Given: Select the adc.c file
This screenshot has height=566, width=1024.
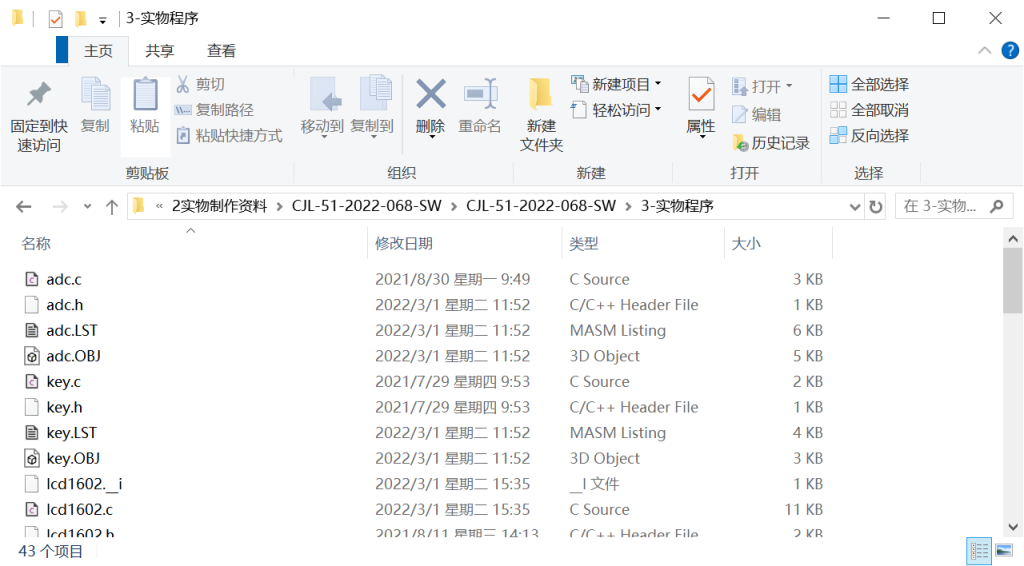Looking at the screenshot, I should tap(64, 279).
